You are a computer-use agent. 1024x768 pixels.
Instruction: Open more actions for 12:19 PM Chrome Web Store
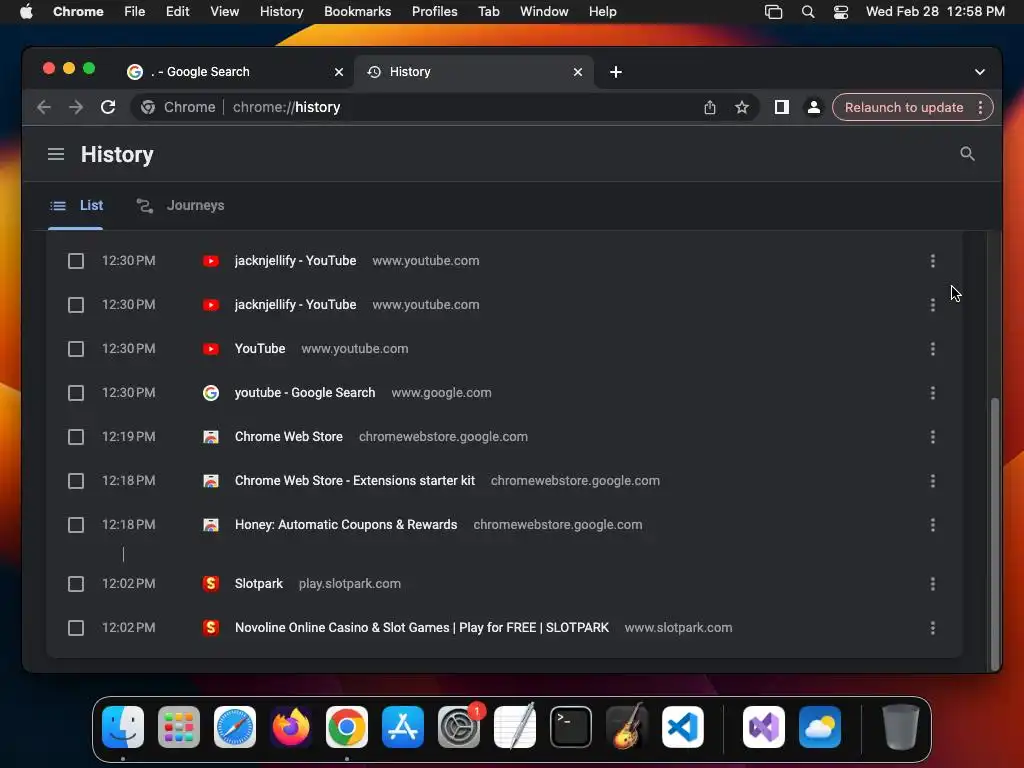pos(933,437)
